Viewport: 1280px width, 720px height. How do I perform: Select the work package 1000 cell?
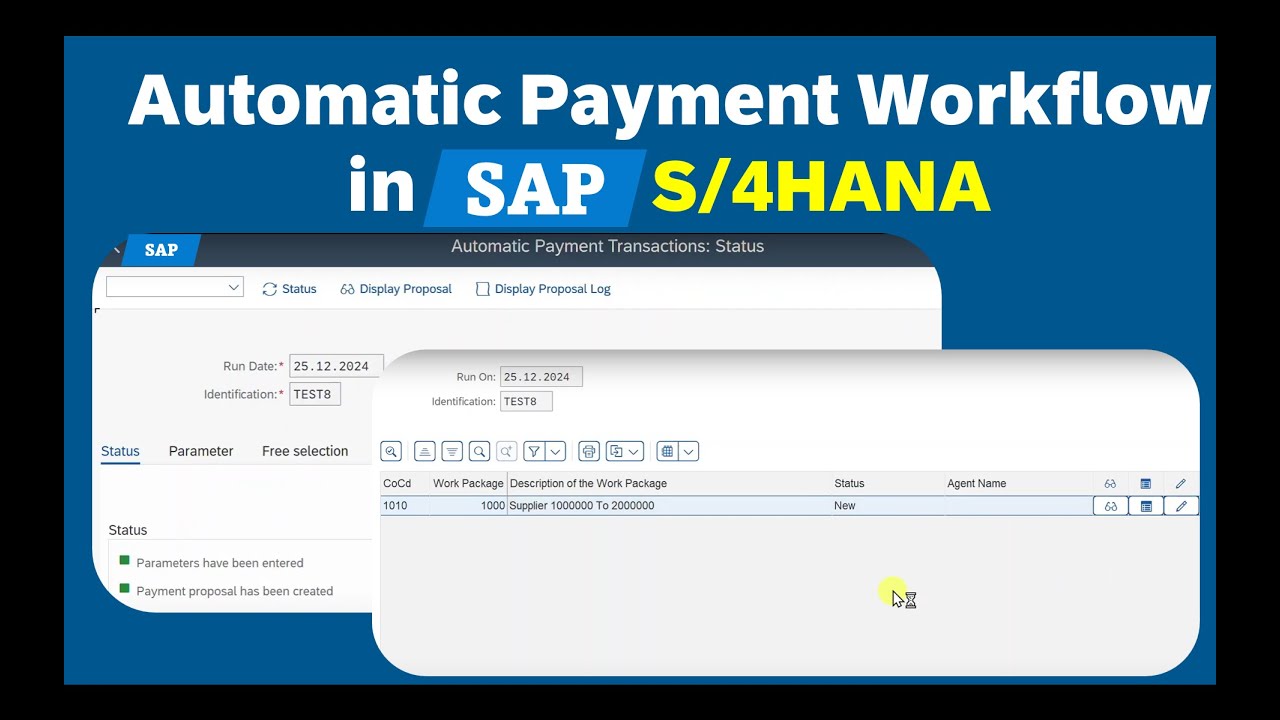coord(468,506)
